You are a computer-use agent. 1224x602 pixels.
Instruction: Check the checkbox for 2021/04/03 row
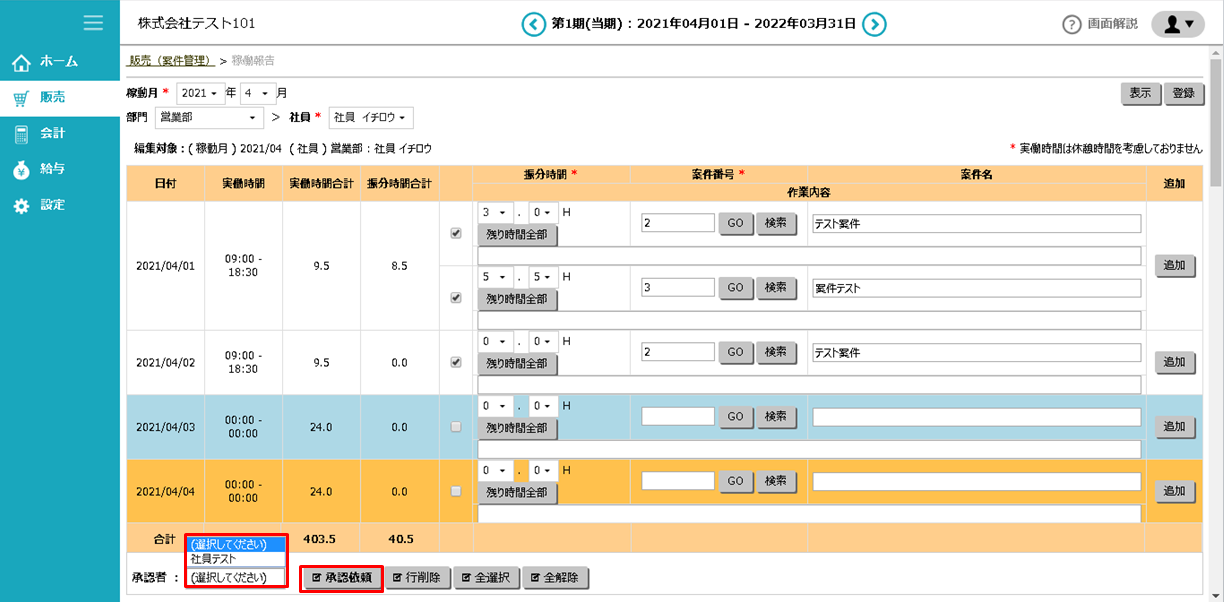click(456, 427)
